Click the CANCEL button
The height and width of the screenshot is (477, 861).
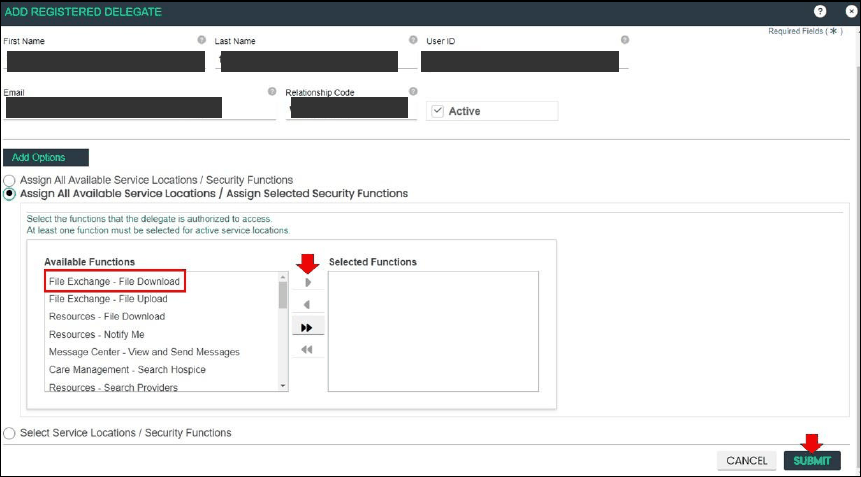pos(747,461)
